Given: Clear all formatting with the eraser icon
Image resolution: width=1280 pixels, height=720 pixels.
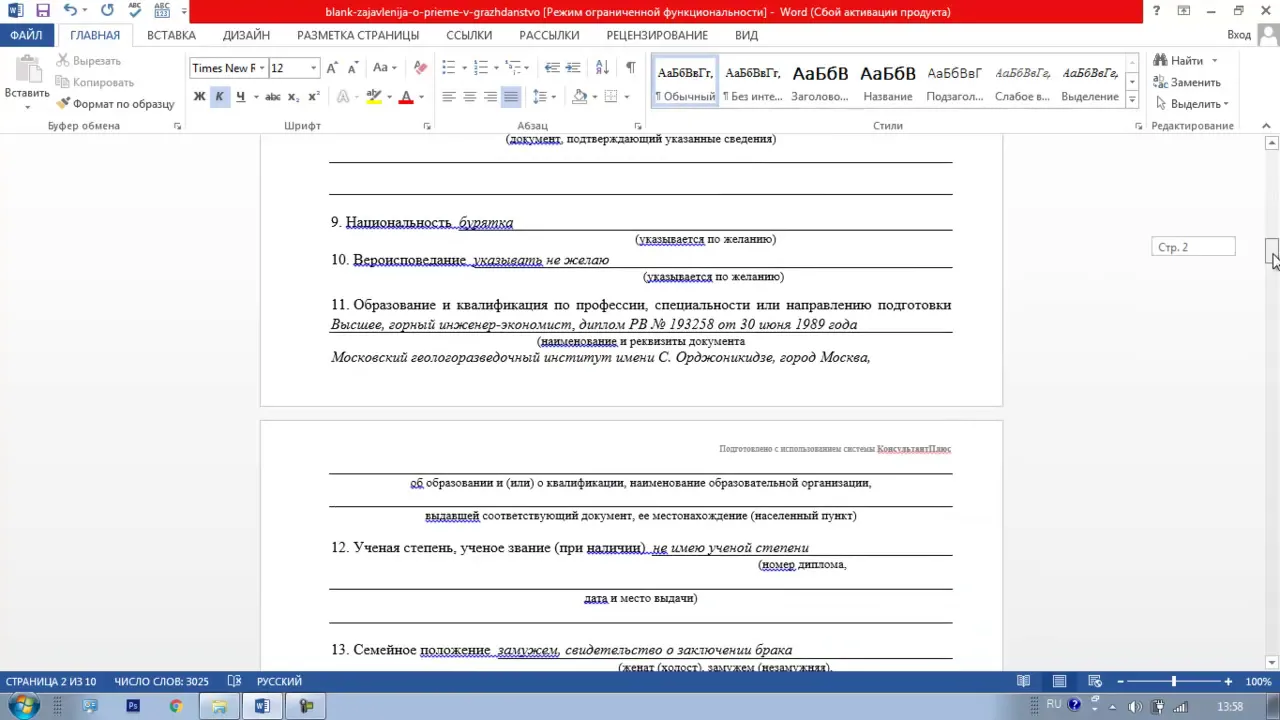Looking at the screenshot, I should 420,68.
